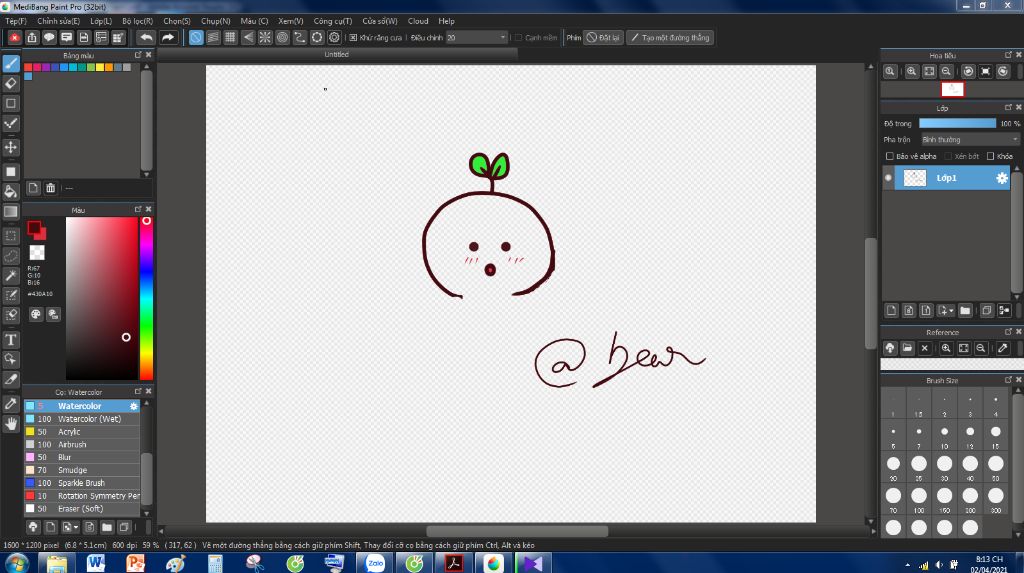Open the Lớp(L) menu
1024x573 pixels.
101,21
